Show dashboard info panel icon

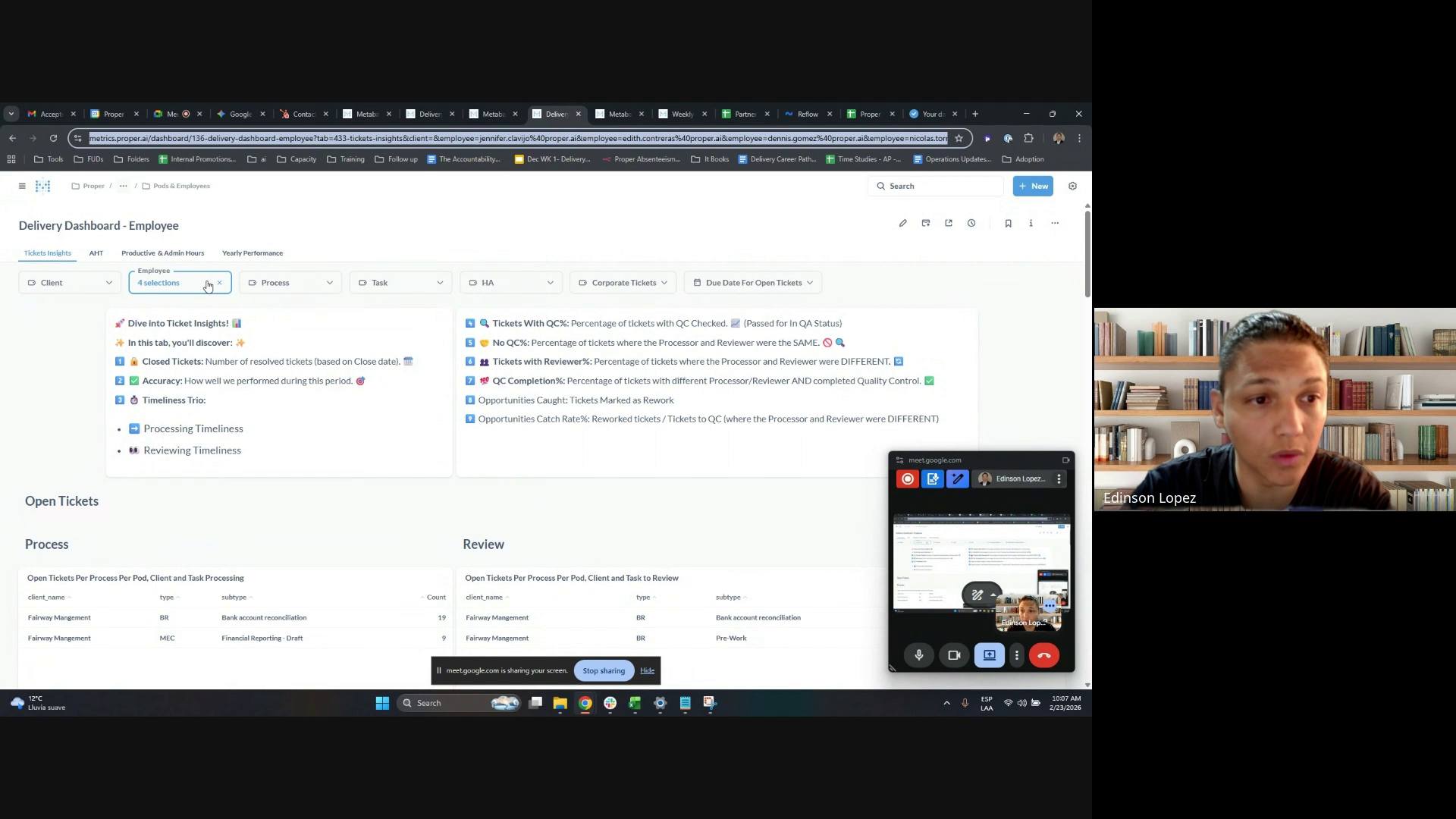(1031, 223)
